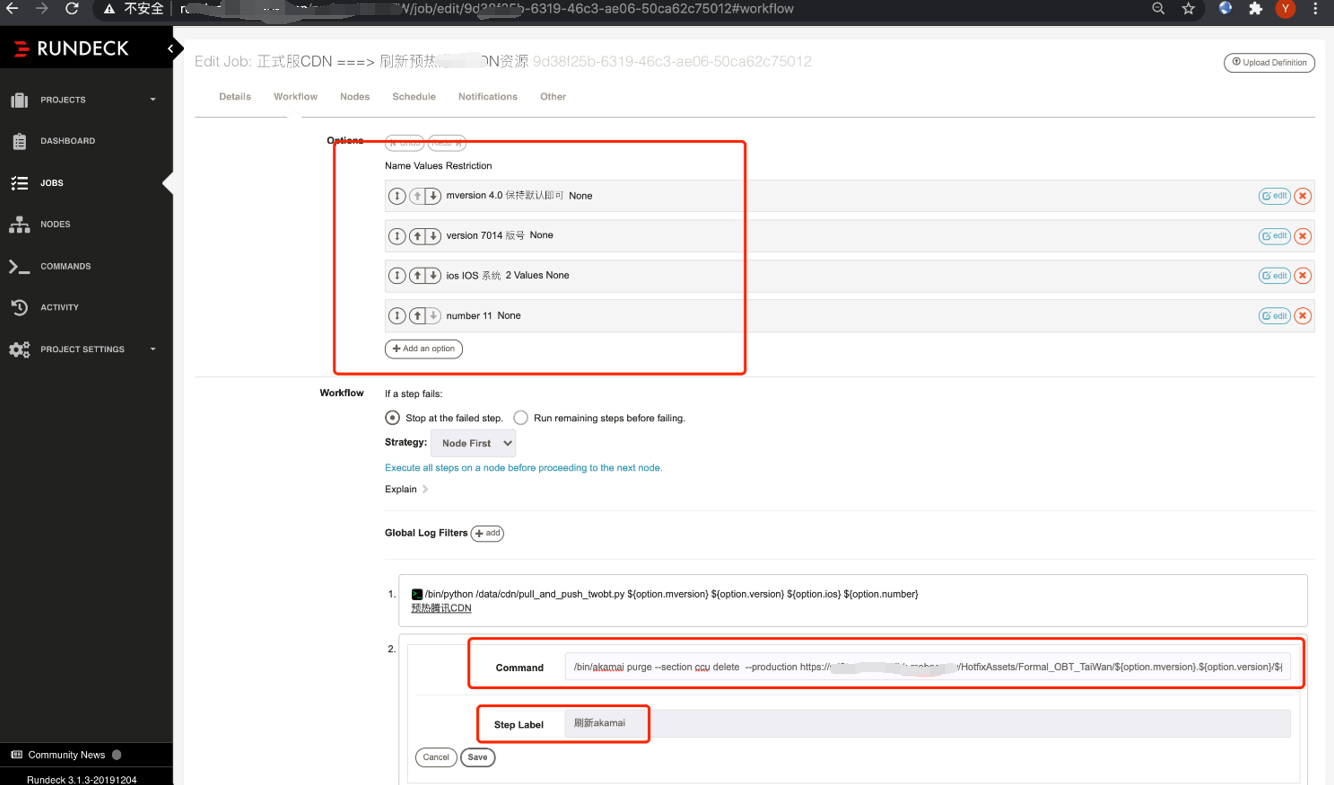Viewport: 1334px width, 785px height.
Task: Open step 1 python command text
Action: coord(671,594)
